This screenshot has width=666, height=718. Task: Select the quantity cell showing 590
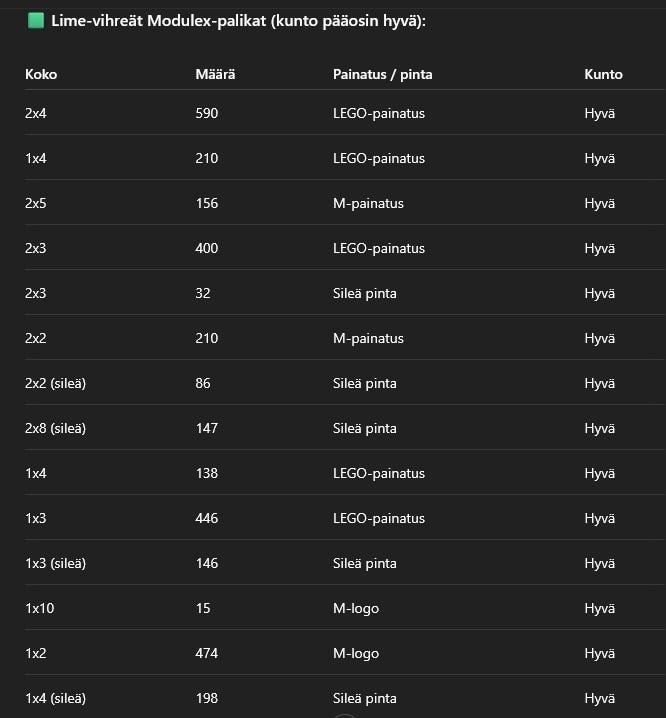tap(207, 113)
